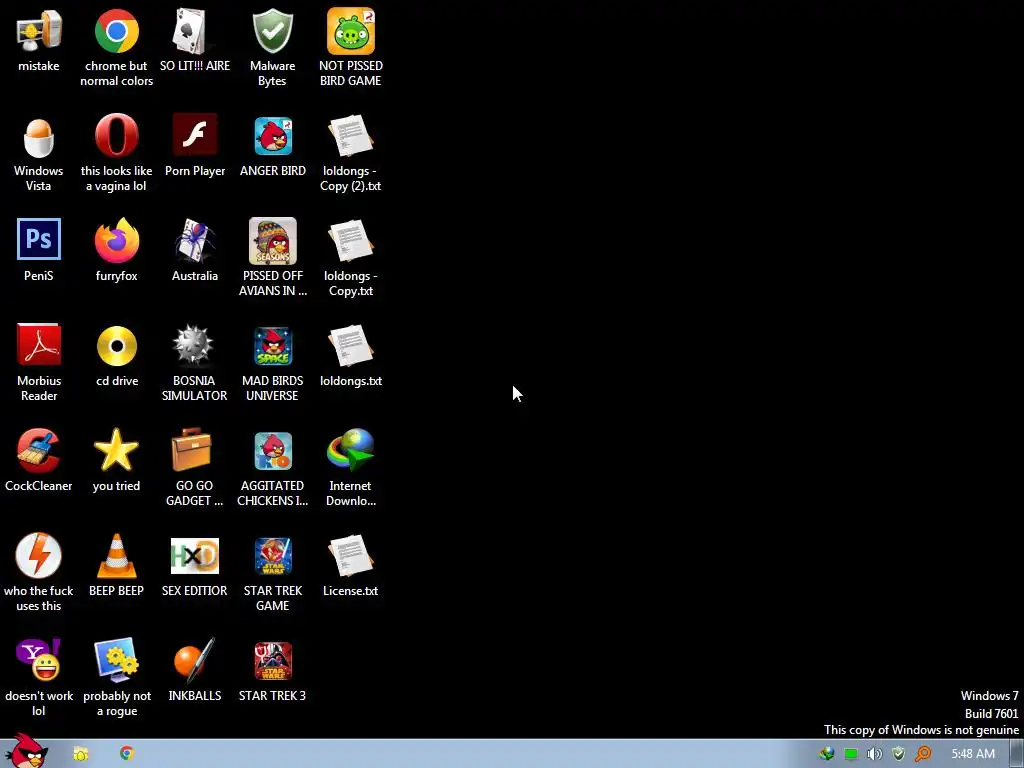Click the orange magnifier tray icon
This screenshot has height=768, width=1024.
pyautogui.click(x=923, y=754)
